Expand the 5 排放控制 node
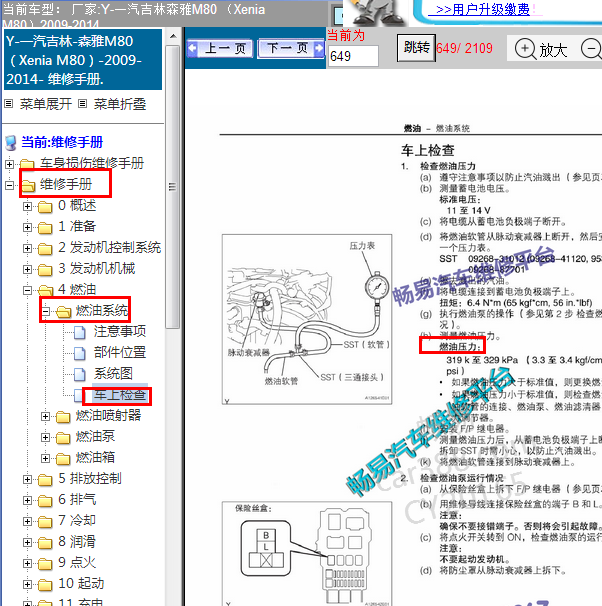The height and width of the screenshot is (606, 602). pyautogui.click(x=27, y=480)
